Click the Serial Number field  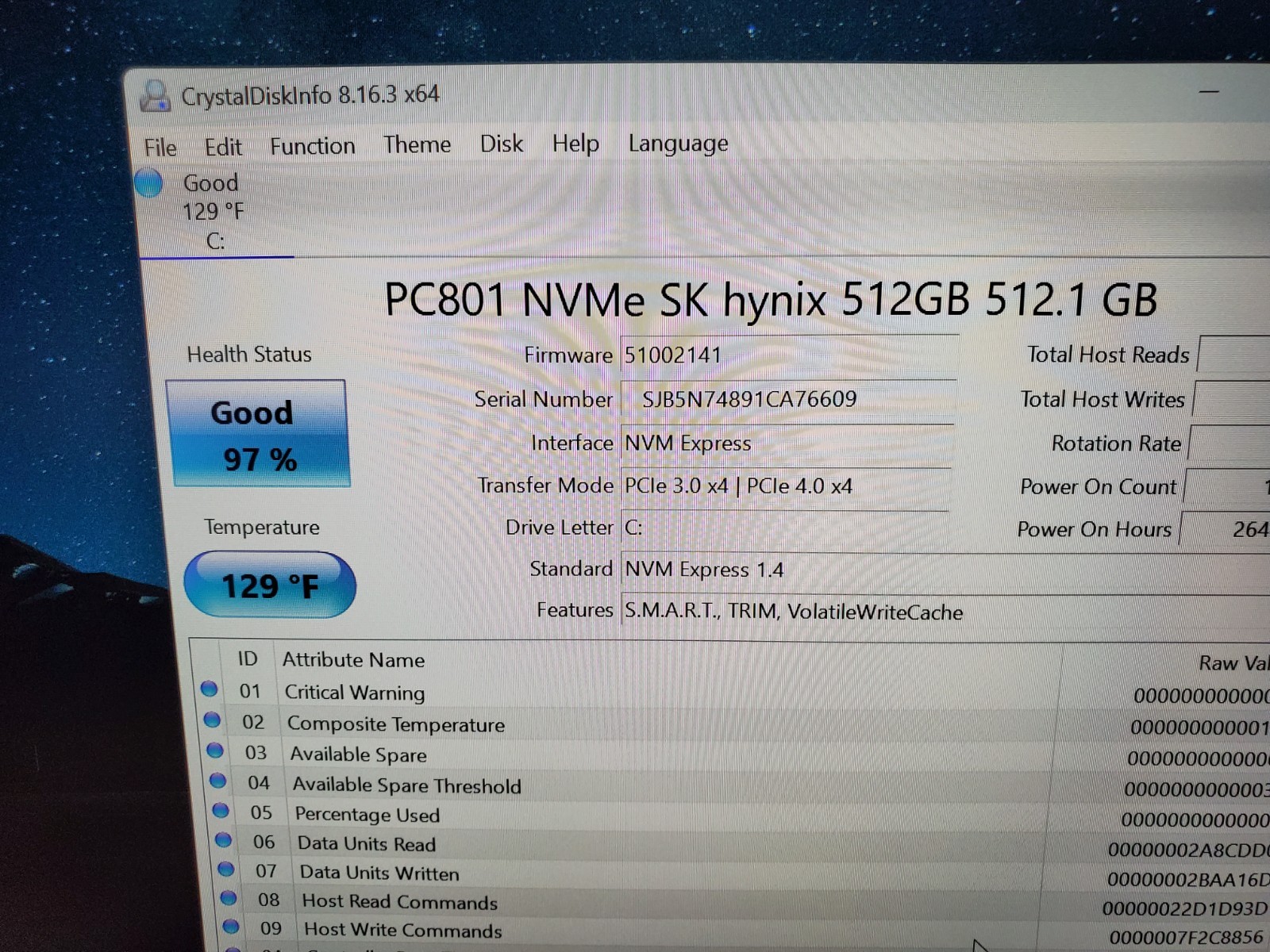tap(788, 399)
